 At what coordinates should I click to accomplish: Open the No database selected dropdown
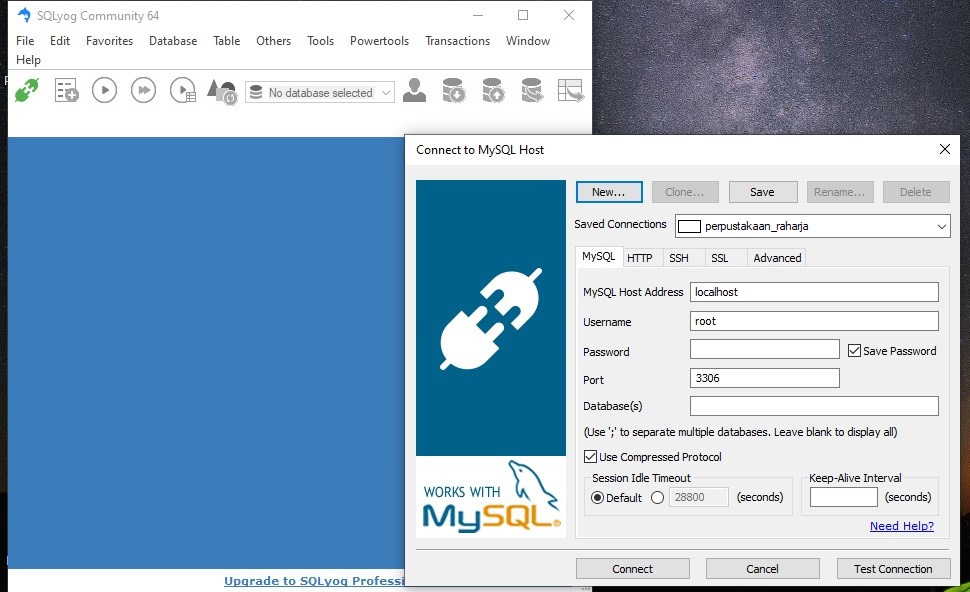pos(320,93)
